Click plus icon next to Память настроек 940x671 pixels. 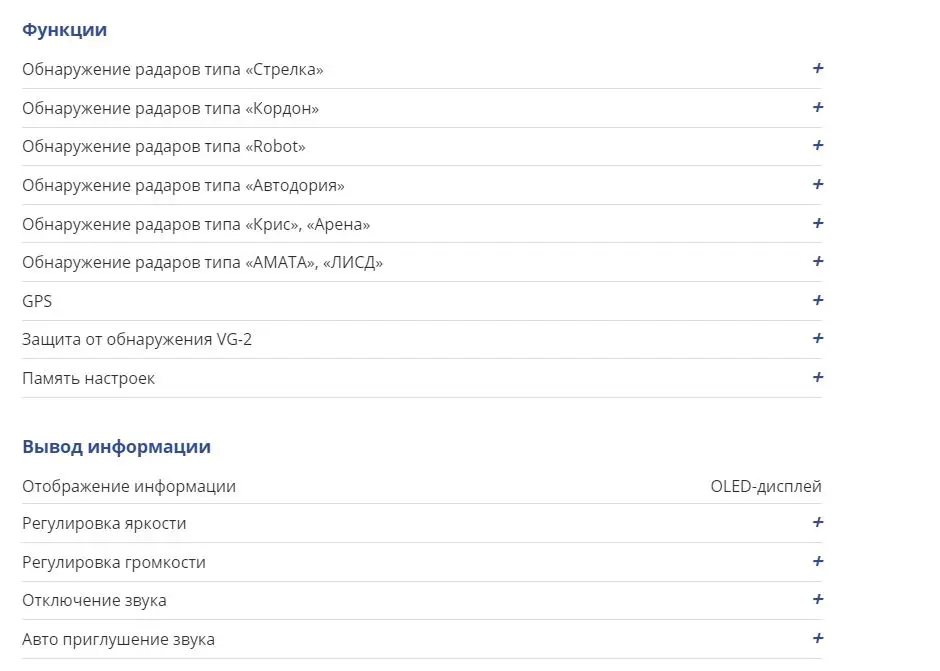pos(817,378)
